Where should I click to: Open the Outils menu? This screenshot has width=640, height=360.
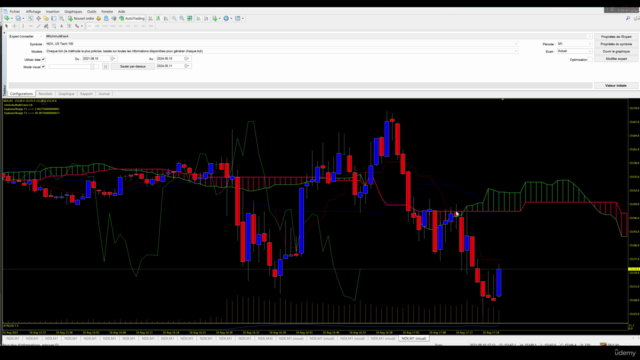[91, 11]
